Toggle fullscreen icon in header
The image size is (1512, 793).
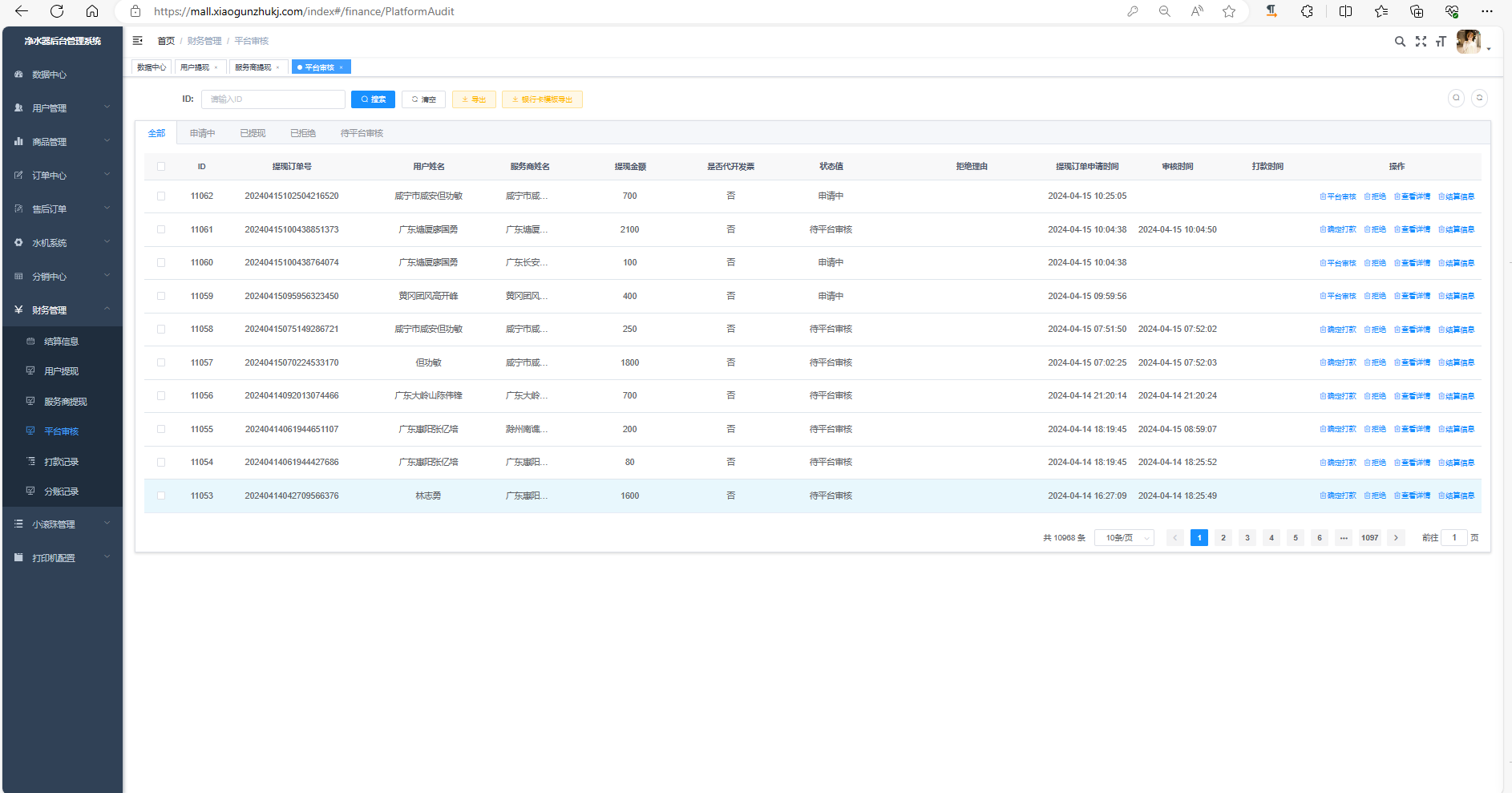point(1421,42)
